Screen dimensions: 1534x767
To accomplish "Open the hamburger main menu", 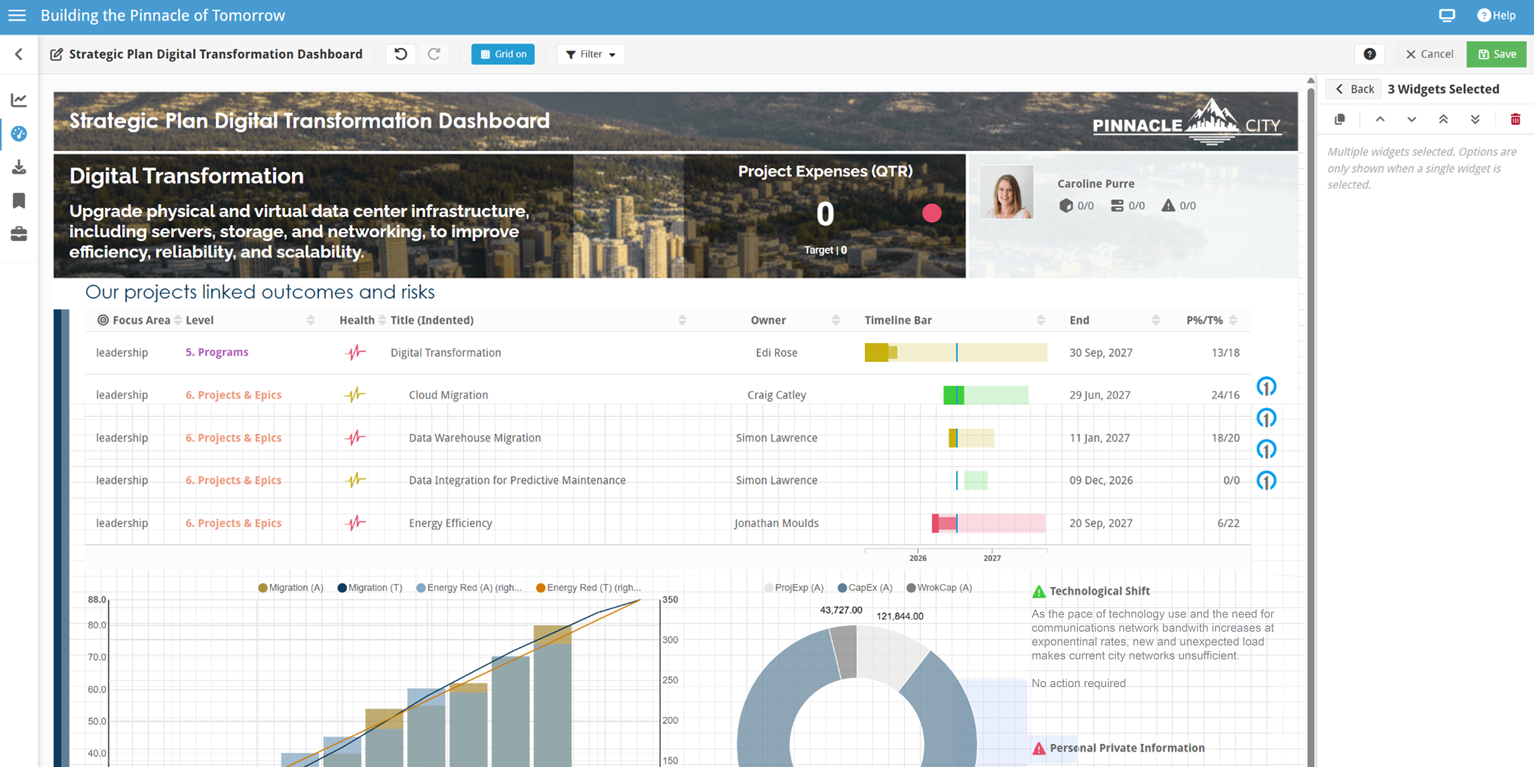I will tap(17, 16).
